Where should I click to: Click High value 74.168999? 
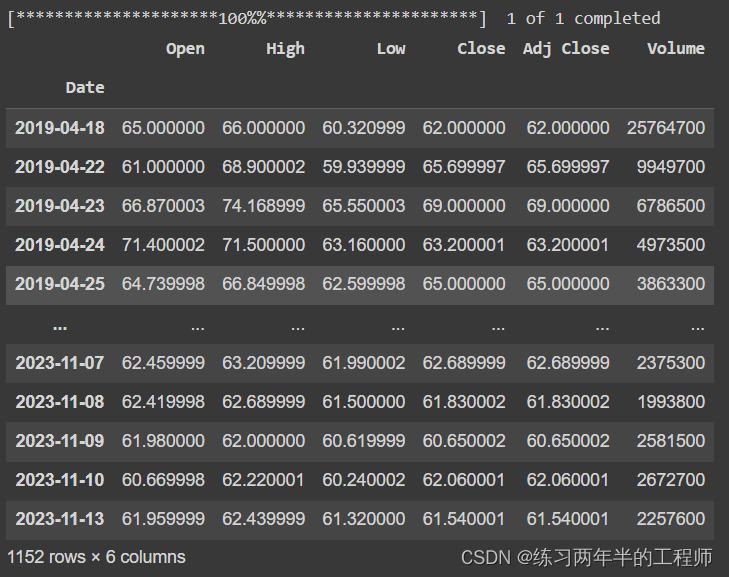(264, 206)
